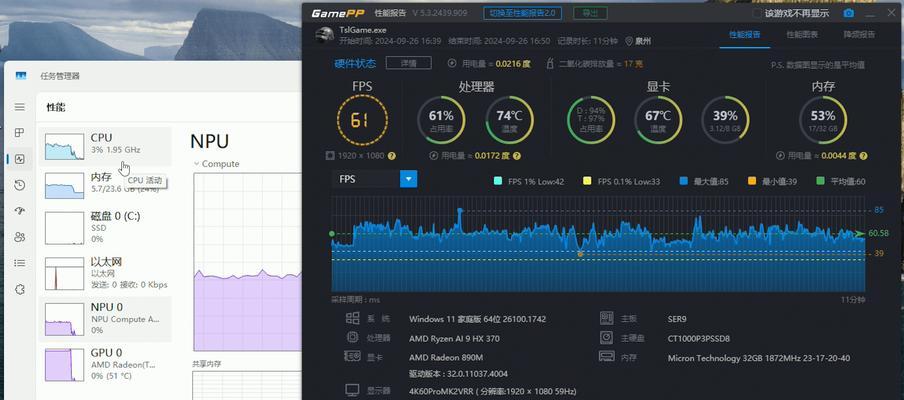
Task: Click the TslGame.exe game avatar icon
Action: click(x=325, y=35)
